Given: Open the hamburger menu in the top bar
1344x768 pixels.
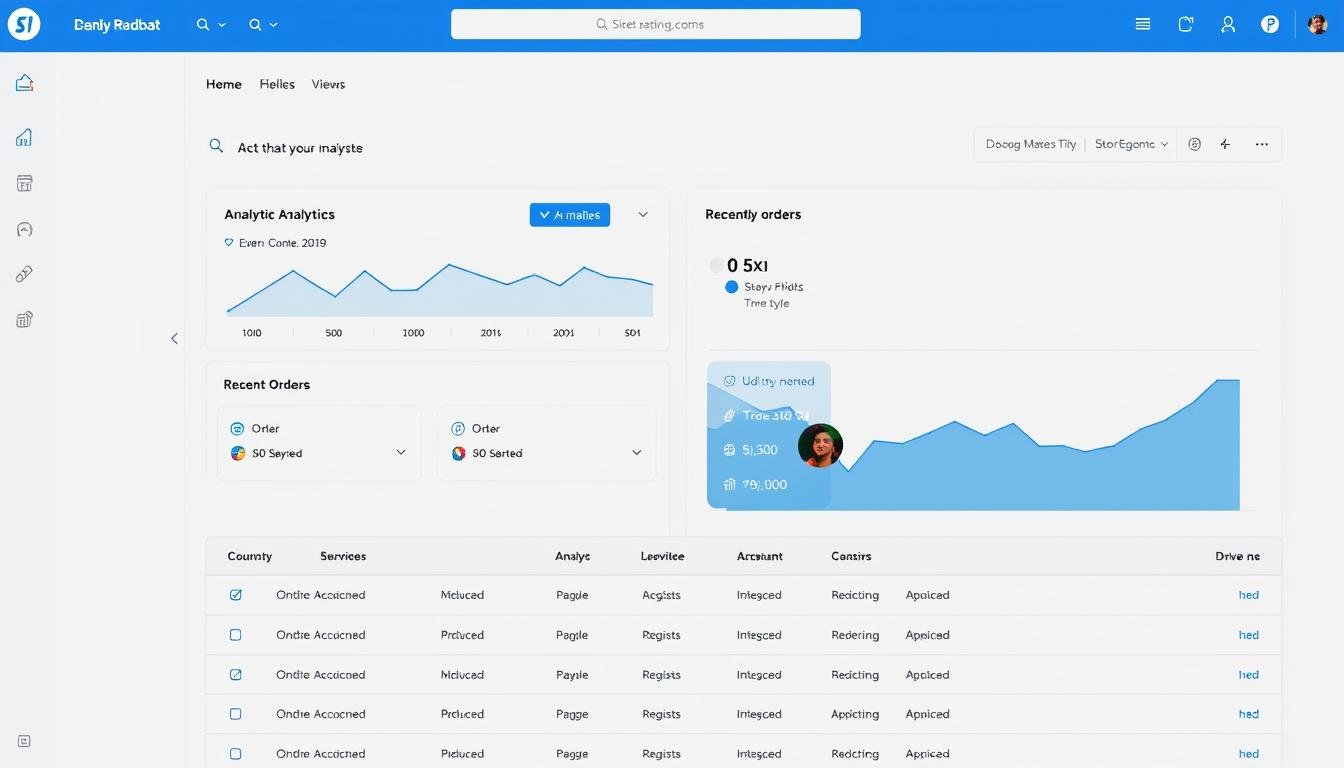Looking at the screenshot, I should (x=1142, y=23).
